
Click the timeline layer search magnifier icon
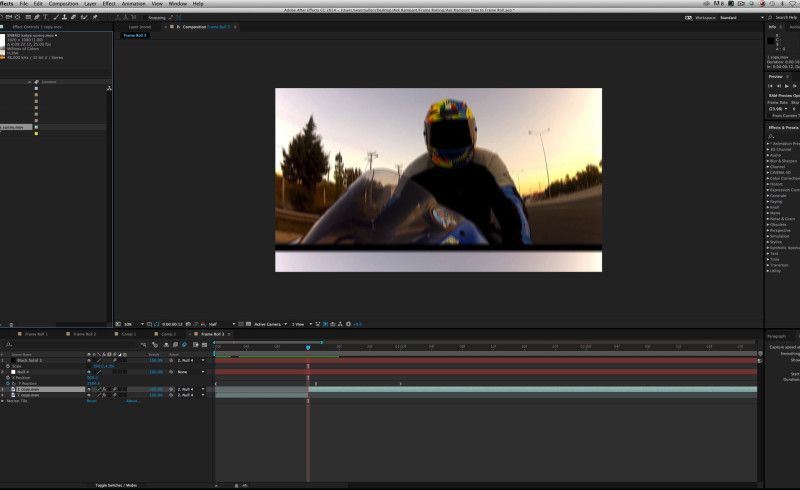(8, 345)
